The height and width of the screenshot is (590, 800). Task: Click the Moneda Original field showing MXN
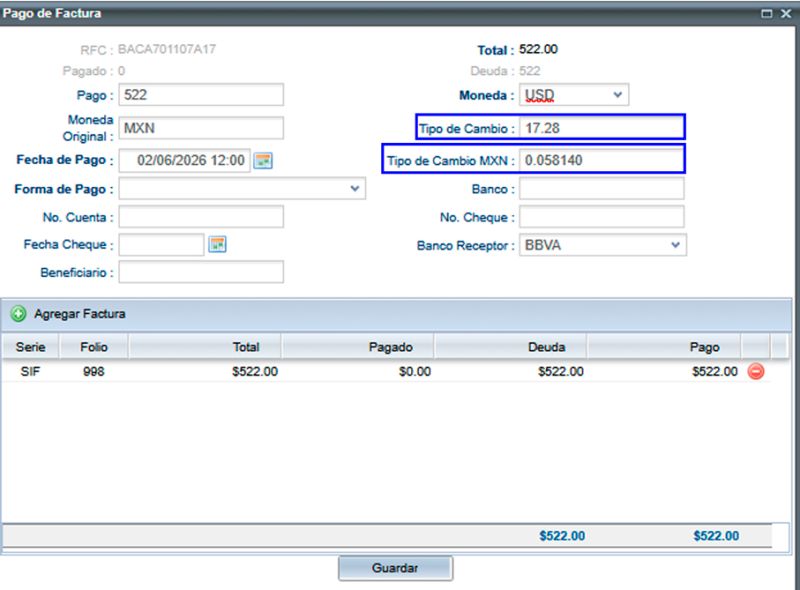point(201,128)
